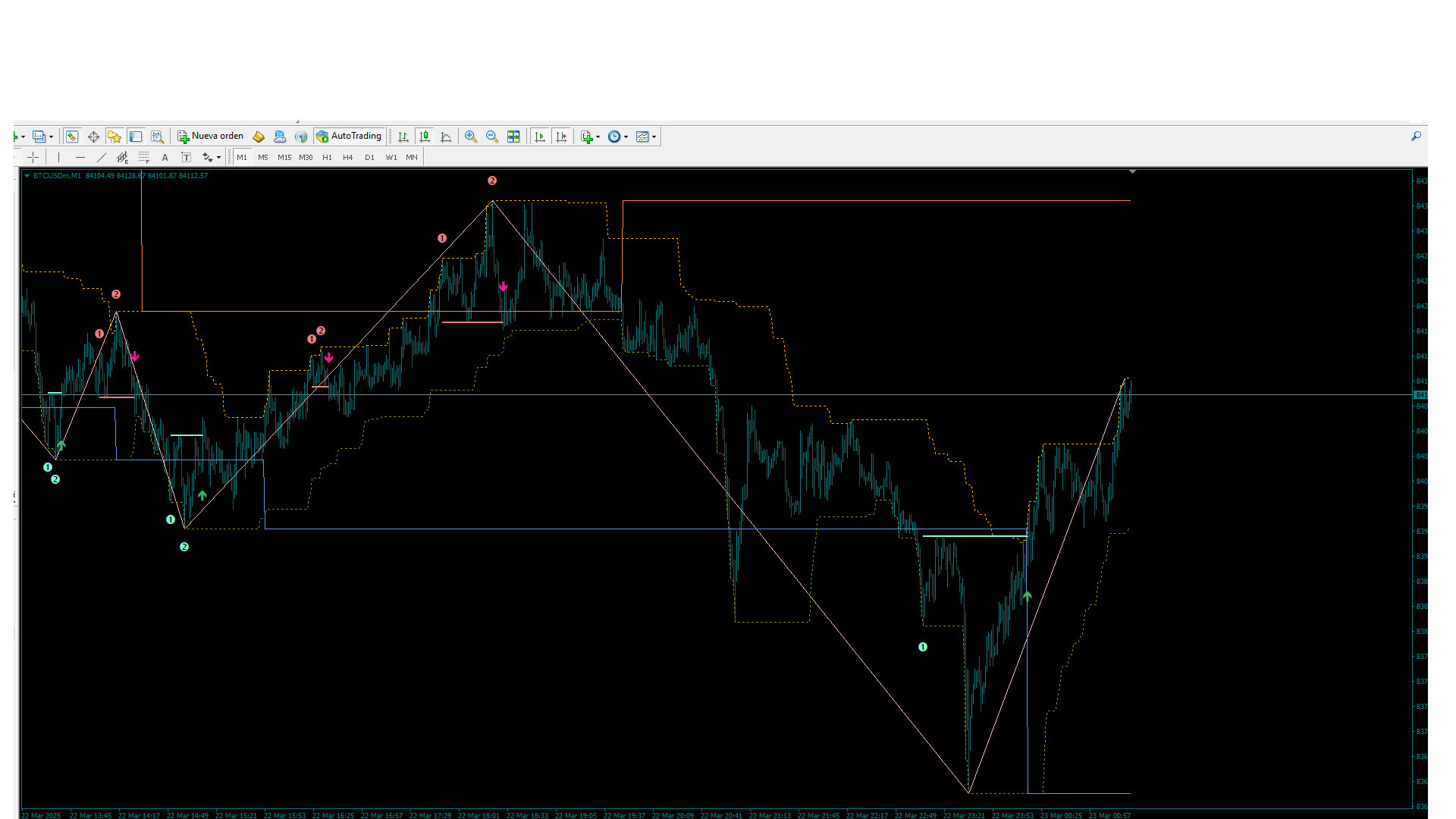Click the Nueva orden button
The height and width of the screenshot is (819, 1456).
click(x=211, y=136)
